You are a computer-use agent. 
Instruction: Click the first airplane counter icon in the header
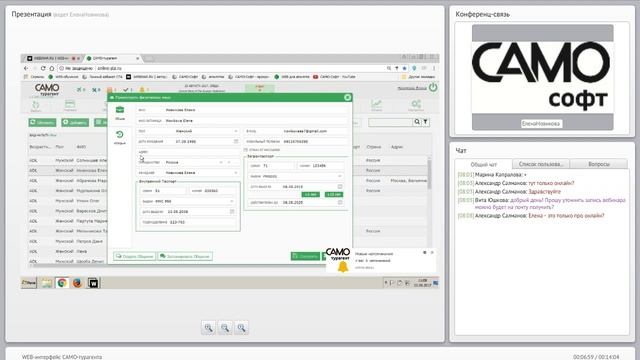[x=81, y=89]
